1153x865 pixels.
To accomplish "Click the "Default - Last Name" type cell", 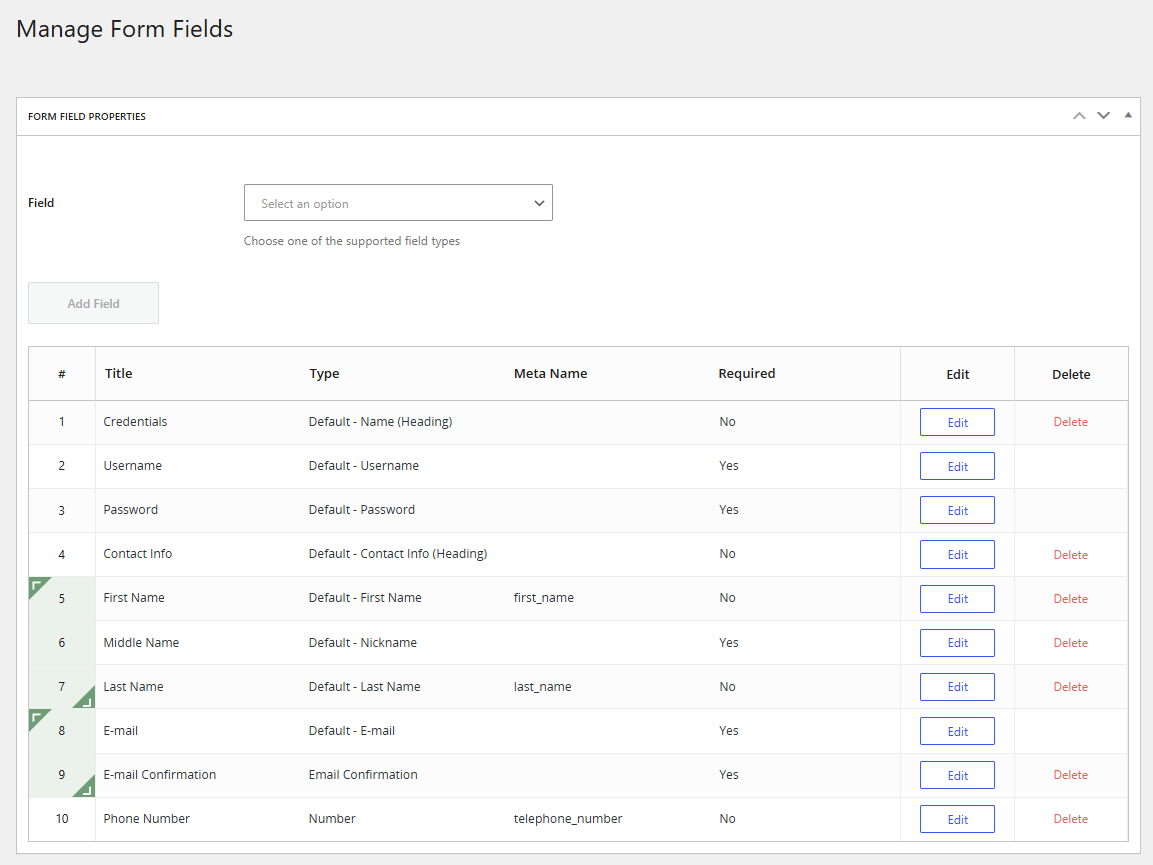I will click(365, 686).
